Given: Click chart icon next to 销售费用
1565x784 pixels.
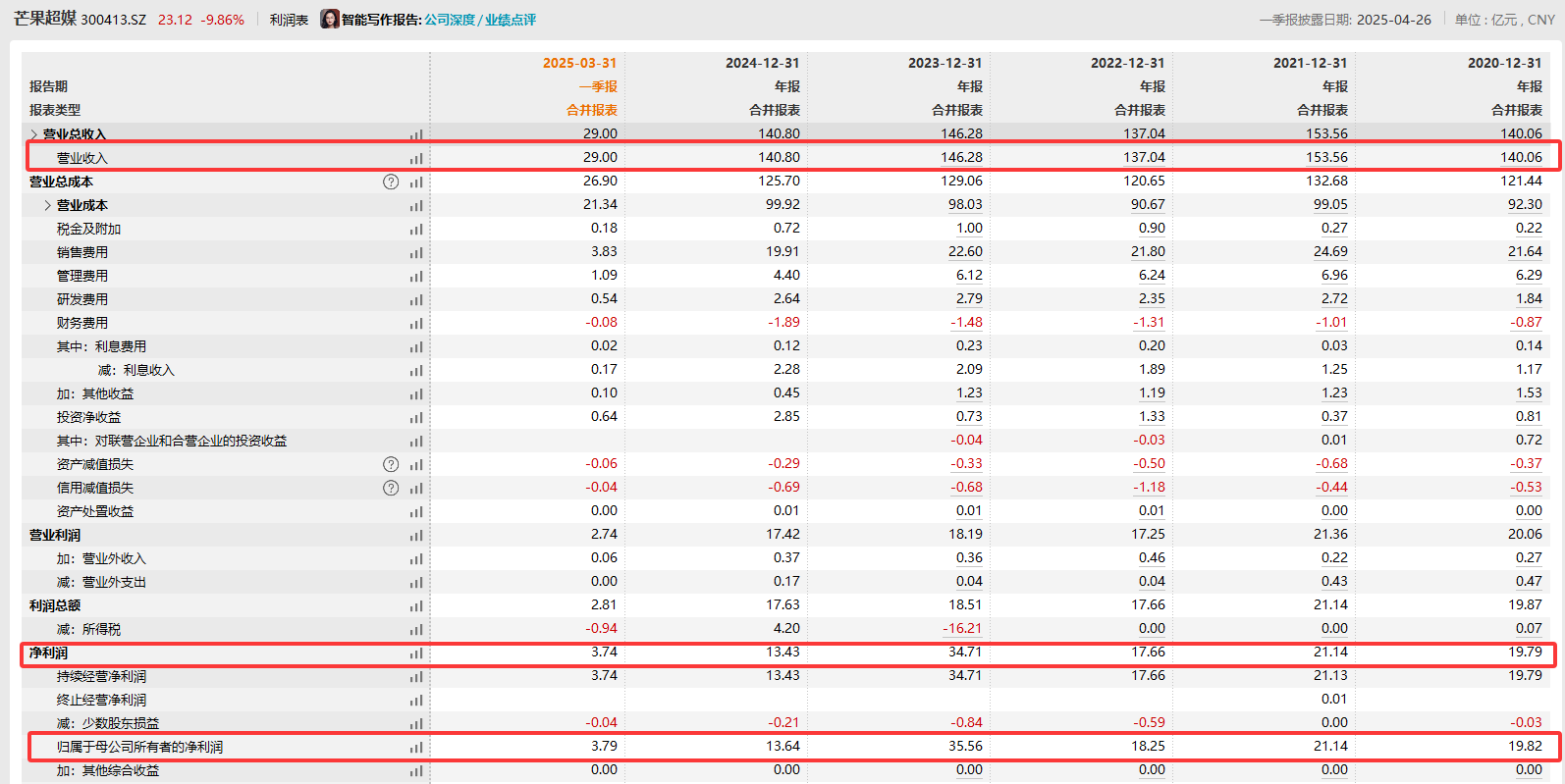Looking at the screenshot, I should (416, 252).
